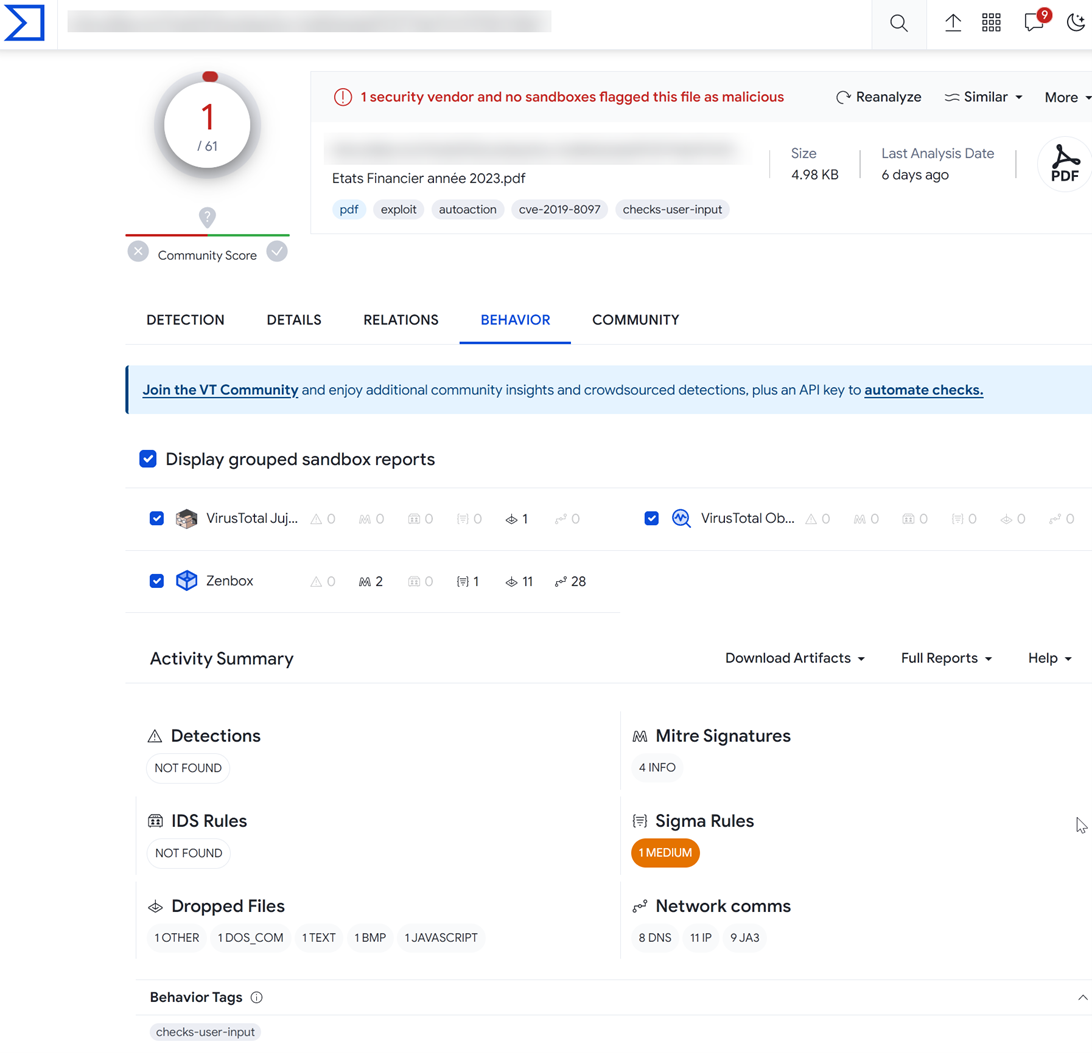Click the 1 JAVASCRIPT dropped files badge
Viewport: 1092px width, 1053px height.
click(x=441, y=937)
